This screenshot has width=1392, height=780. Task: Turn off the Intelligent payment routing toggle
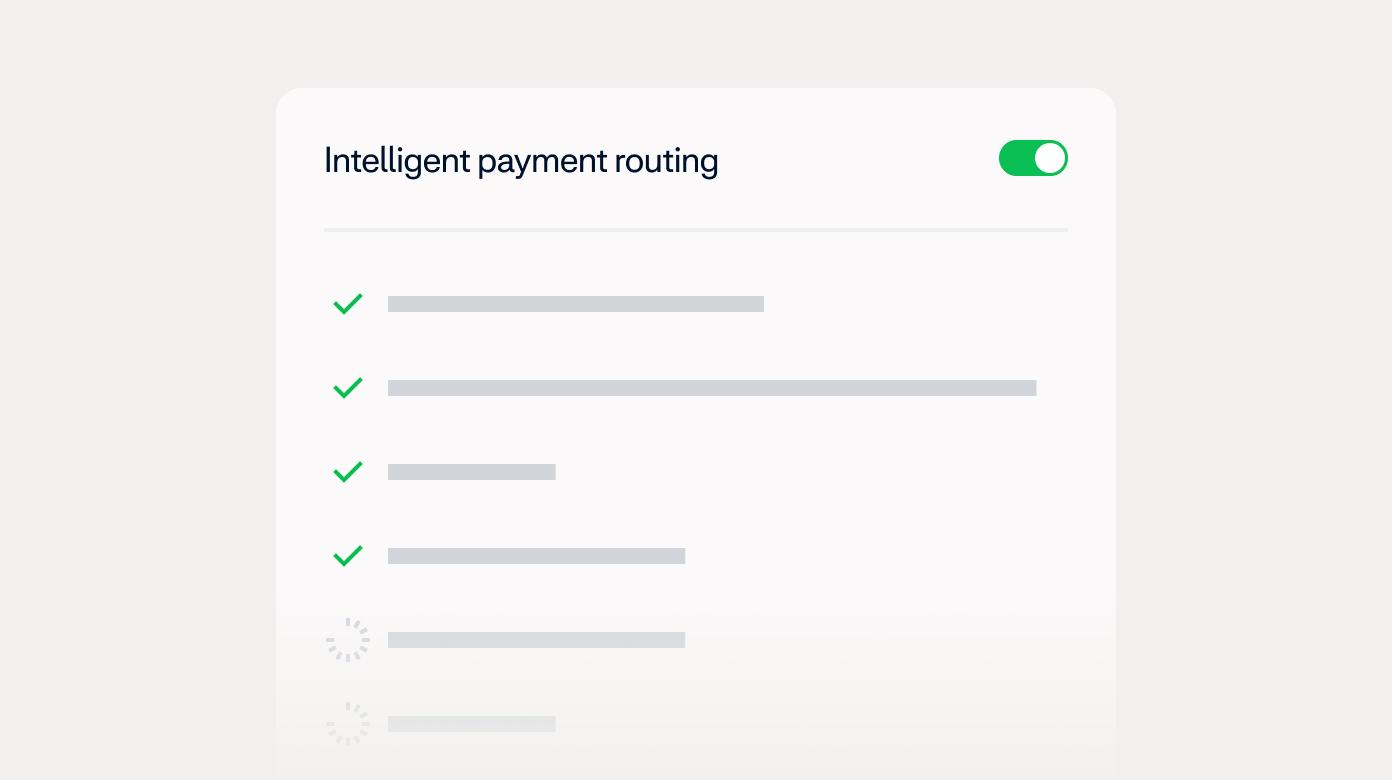[x=1033, y=158]
